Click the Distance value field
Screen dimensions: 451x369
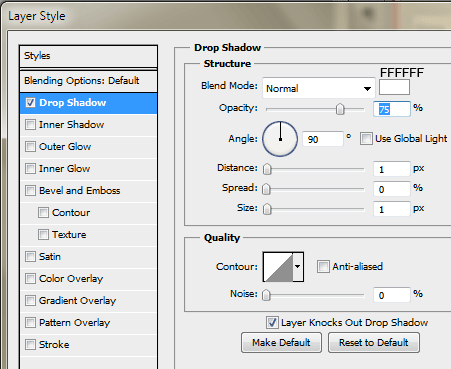pyautogui.click(x=392, y=169)
